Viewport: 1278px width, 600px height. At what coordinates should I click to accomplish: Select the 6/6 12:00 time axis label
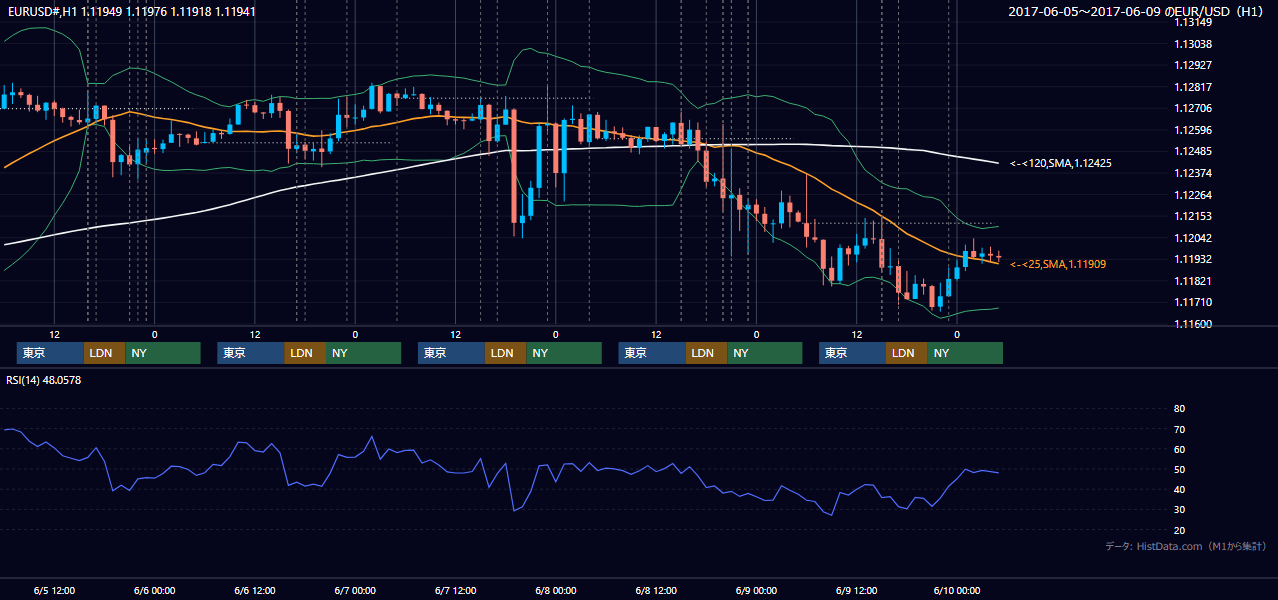click(255, 591)
